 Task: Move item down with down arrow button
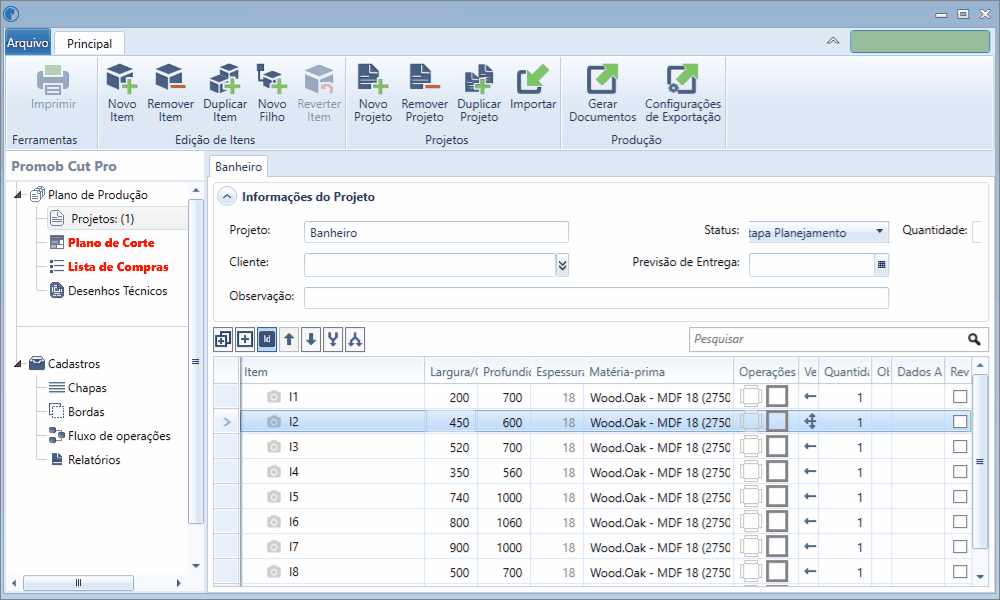tap(311, 339)
